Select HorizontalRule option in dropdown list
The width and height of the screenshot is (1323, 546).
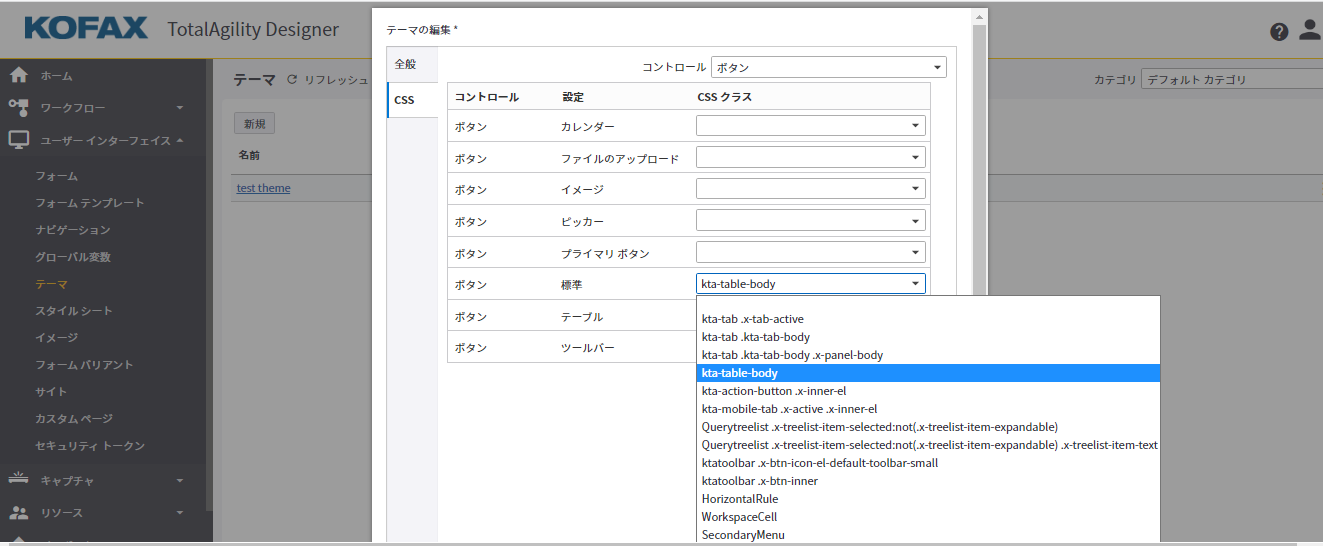click(740, 499)
